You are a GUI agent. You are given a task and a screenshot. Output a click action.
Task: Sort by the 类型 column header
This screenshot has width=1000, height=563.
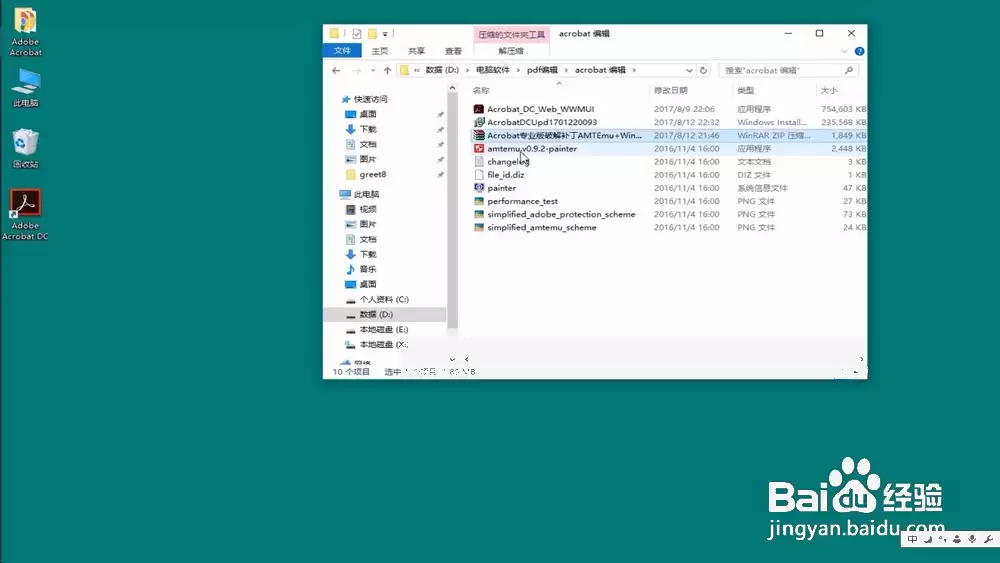pos(745,91)
